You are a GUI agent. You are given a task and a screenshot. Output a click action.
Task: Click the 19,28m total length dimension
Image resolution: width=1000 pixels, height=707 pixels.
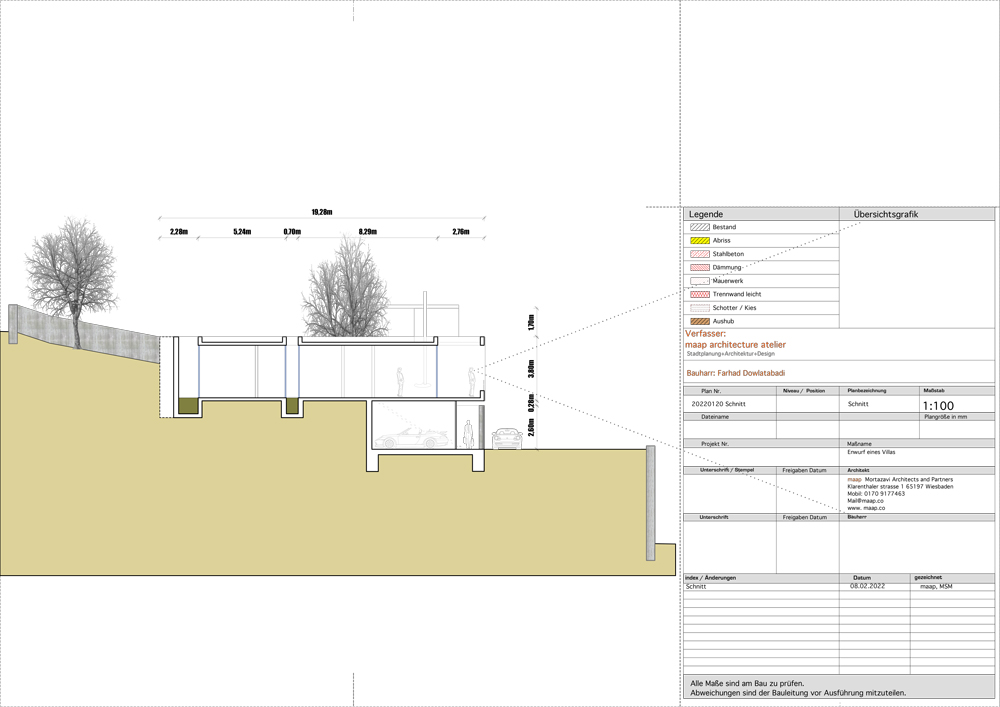point(321,212)
